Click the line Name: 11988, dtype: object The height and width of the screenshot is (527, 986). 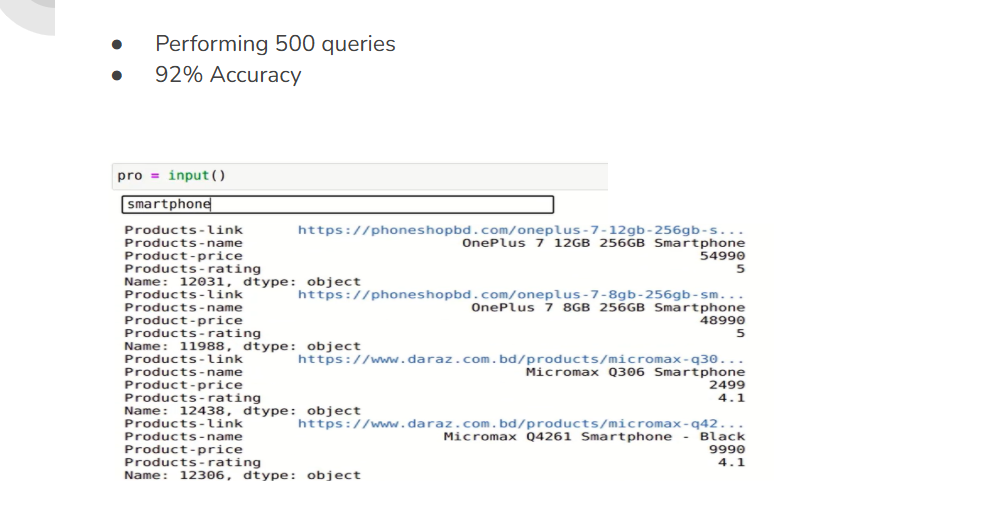tap(243, 347)
